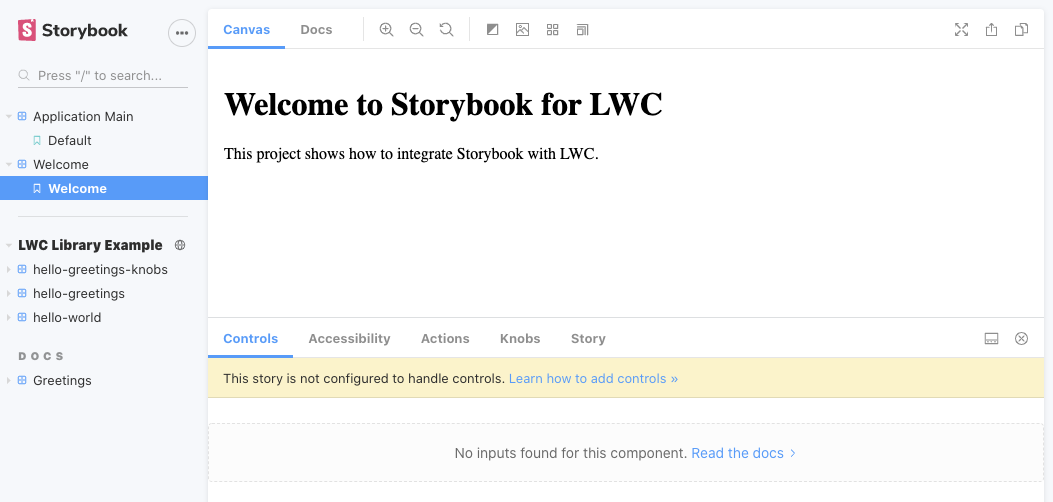Screen dimensions: 1053x502
Task: Click the project description paragraph
Action: click(x=411, y=154)
